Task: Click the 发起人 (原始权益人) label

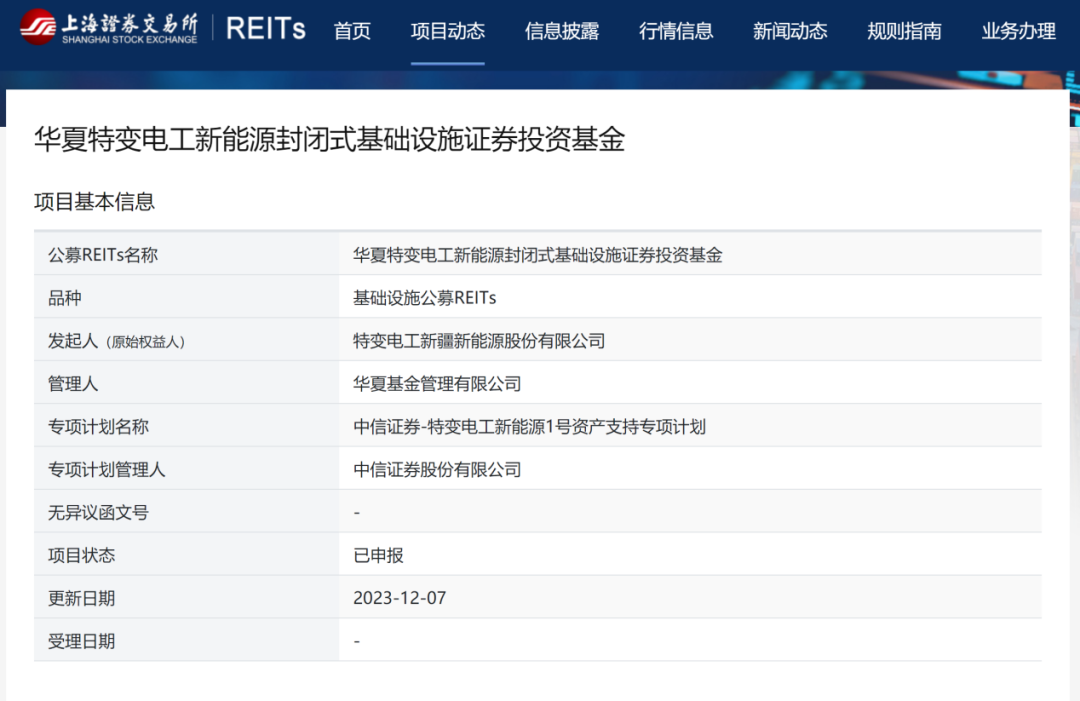Action: [x=116, y=341]
